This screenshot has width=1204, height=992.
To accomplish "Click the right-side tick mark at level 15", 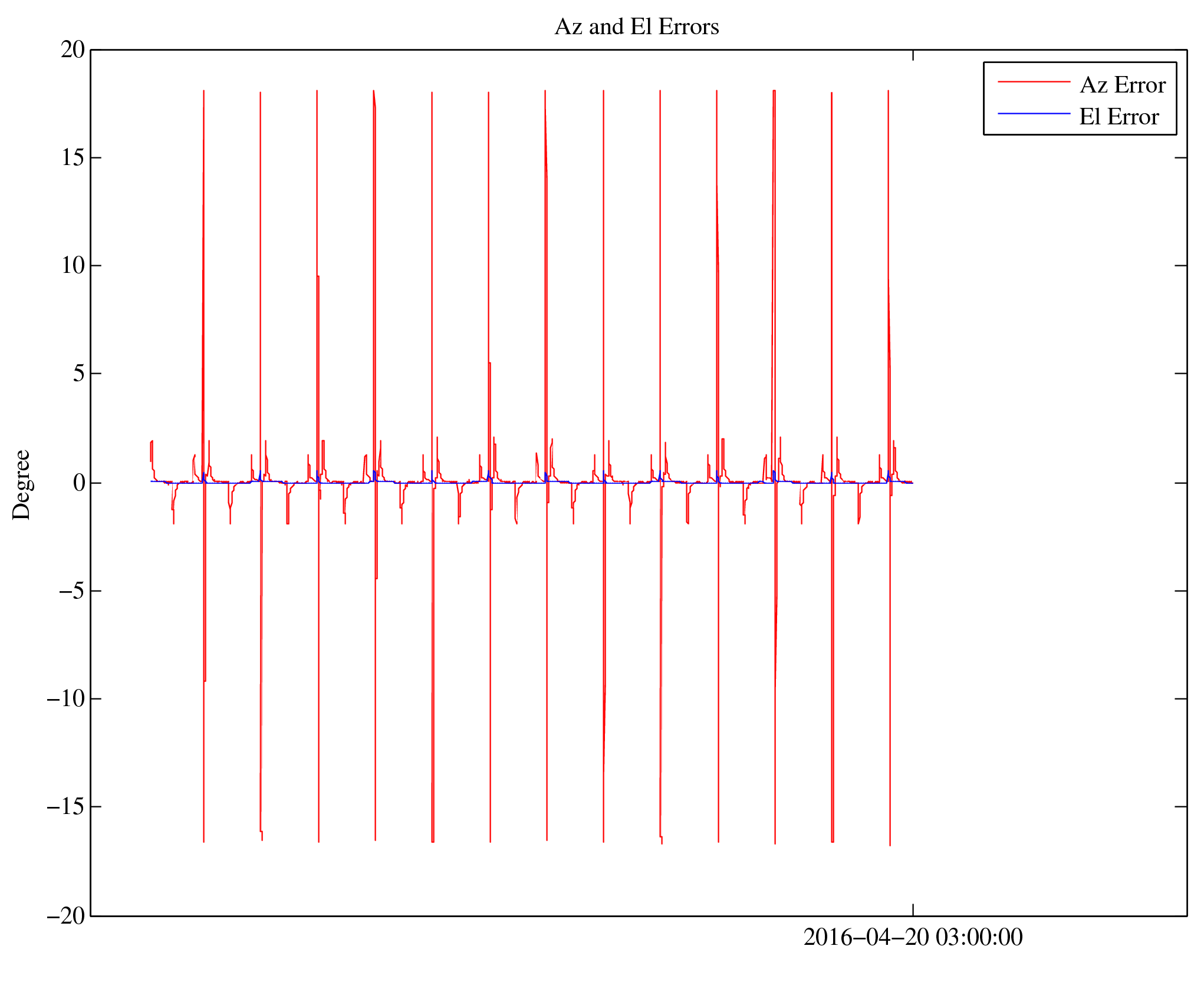I will (x=1180, y=158).
